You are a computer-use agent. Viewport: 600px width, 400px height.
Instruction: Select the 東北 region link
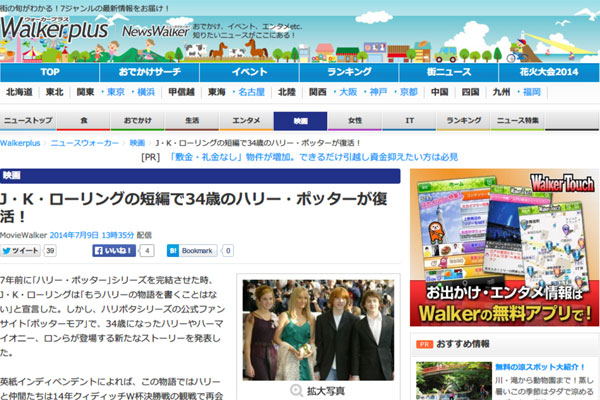pyautogui.click(x=54, y=92)
